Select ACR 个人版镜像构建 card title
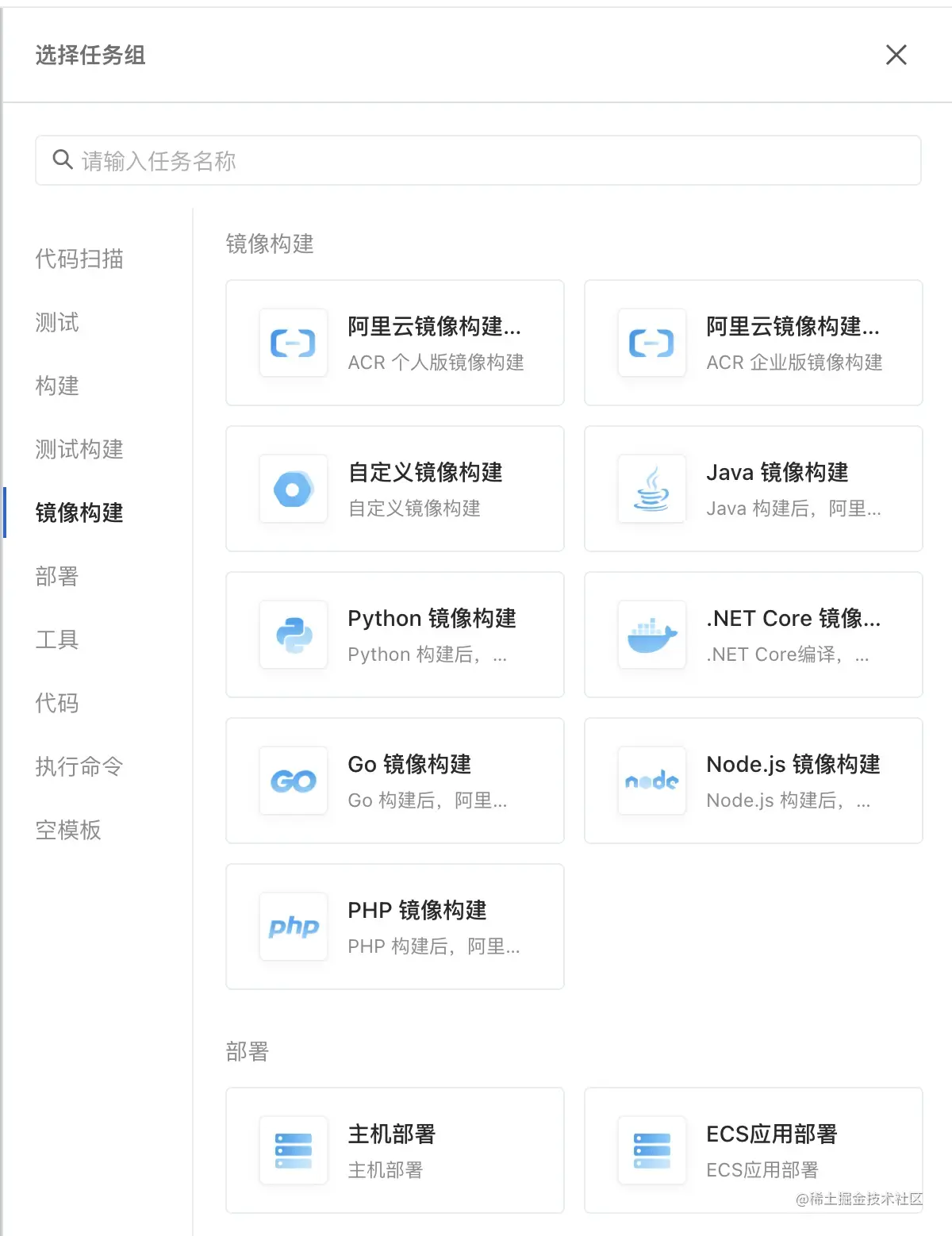Viewport: 952px width, 1236px height. 435,326
